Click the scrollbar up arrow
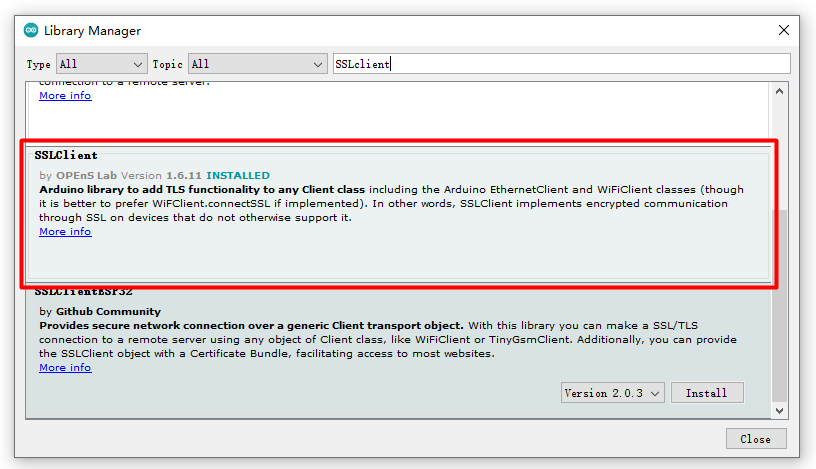Image resolution: width=816 pixels, height=469 pixels. [x=779, y=92]
